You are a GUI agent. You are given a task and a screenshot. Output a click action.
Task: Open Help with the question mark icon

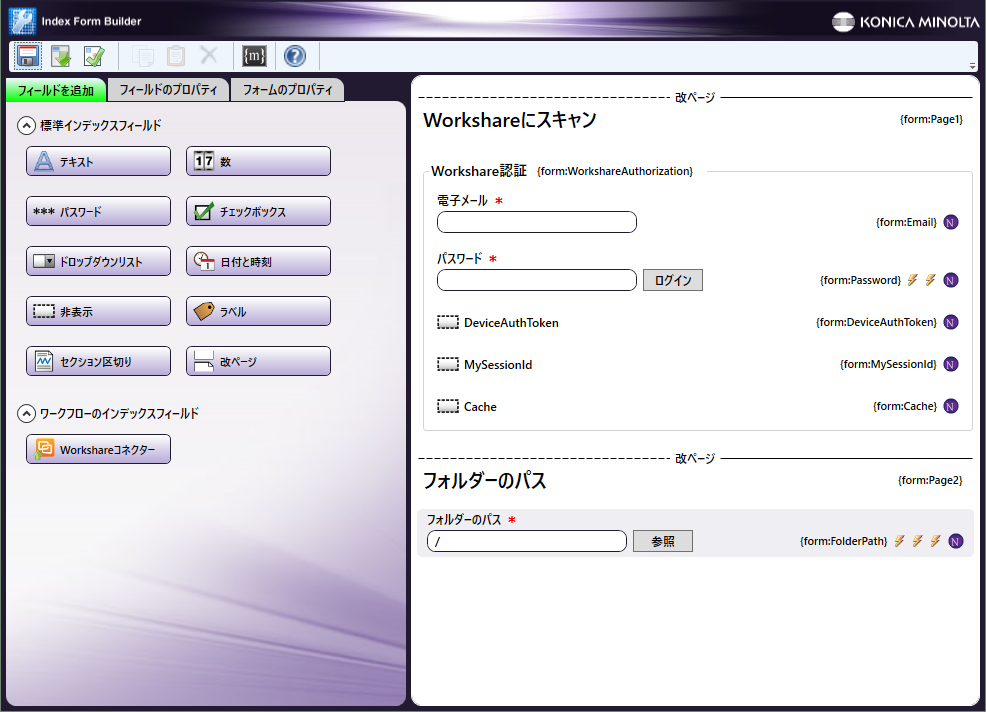295,56
